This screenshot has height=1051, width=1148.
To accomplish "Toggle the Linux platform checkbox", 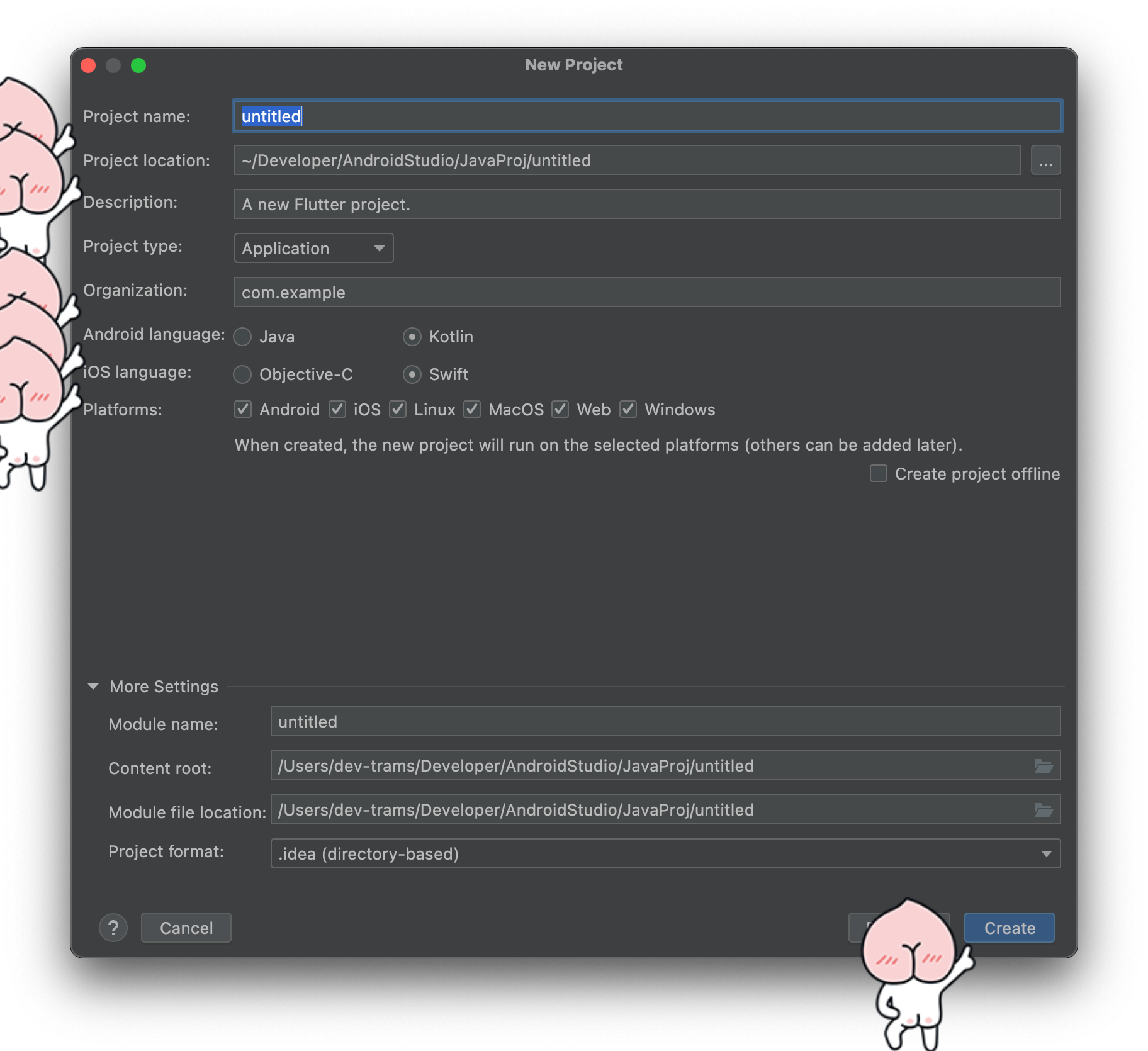I will [398, 409].
